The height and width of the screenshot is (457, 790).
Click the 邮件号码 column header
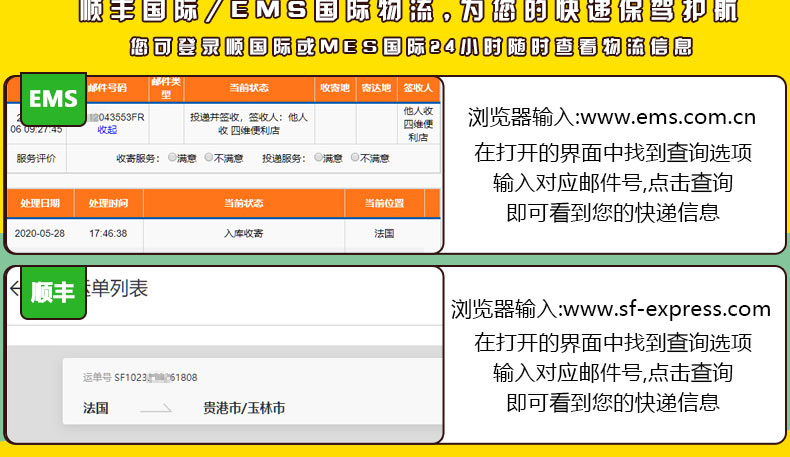pos(107,88)
